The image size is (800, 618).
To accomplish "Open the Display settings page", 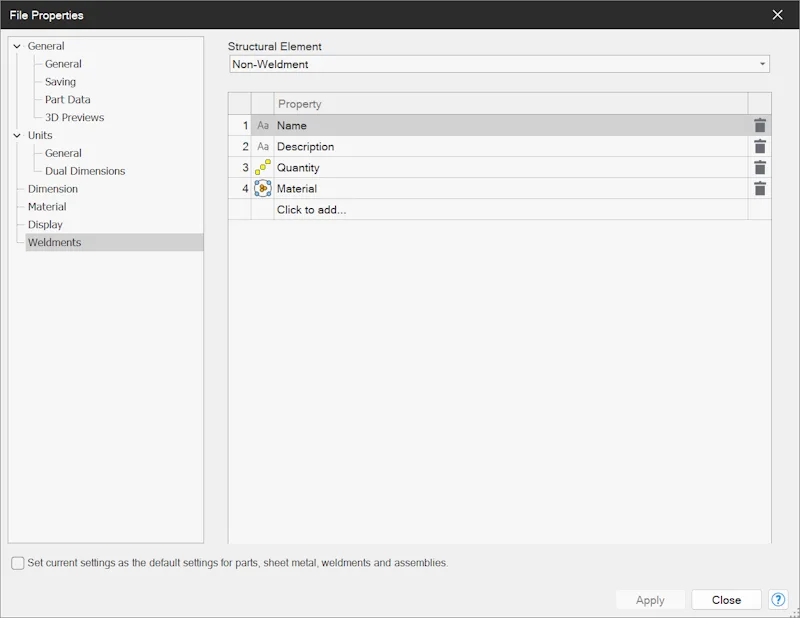I will 45,225.
